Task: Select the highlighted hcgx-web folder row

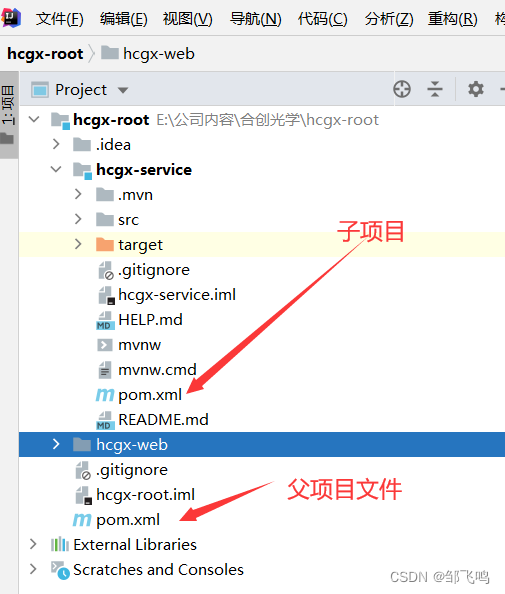Action: click(262, 444)
